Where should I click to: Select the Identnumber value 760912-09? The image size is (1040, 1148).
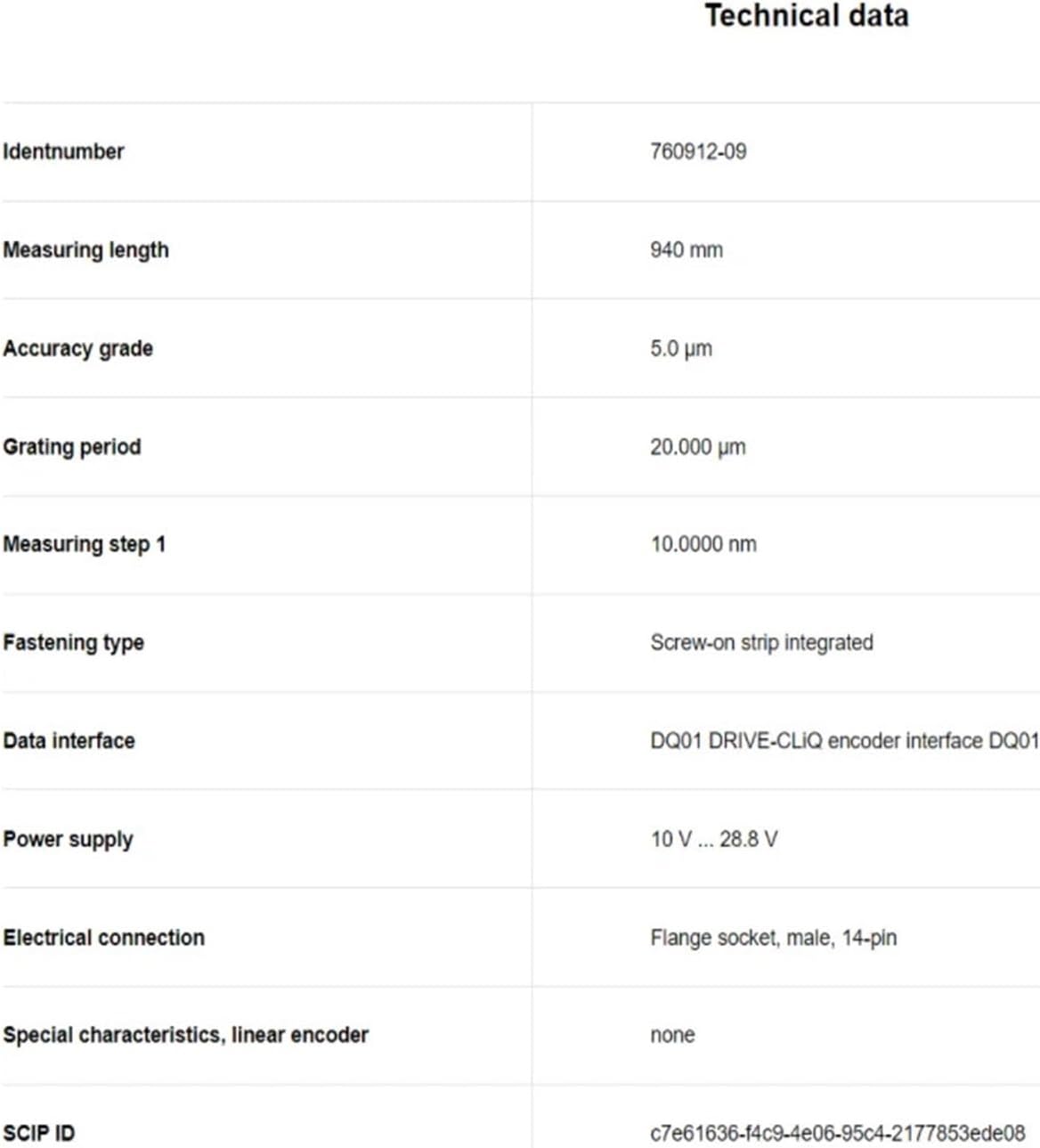pyautogui.click(x=698, y=151)
